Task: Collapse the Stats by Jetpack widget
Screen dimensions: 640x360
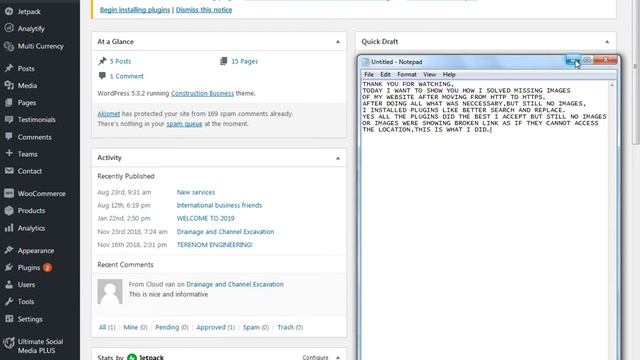Action: coord(338,357)
